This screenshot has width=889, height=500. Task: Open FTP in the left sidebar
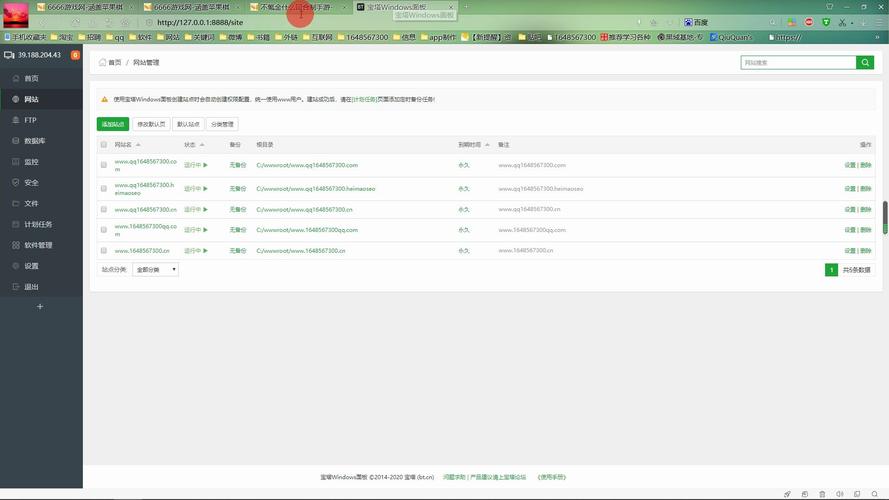[30, 120]
